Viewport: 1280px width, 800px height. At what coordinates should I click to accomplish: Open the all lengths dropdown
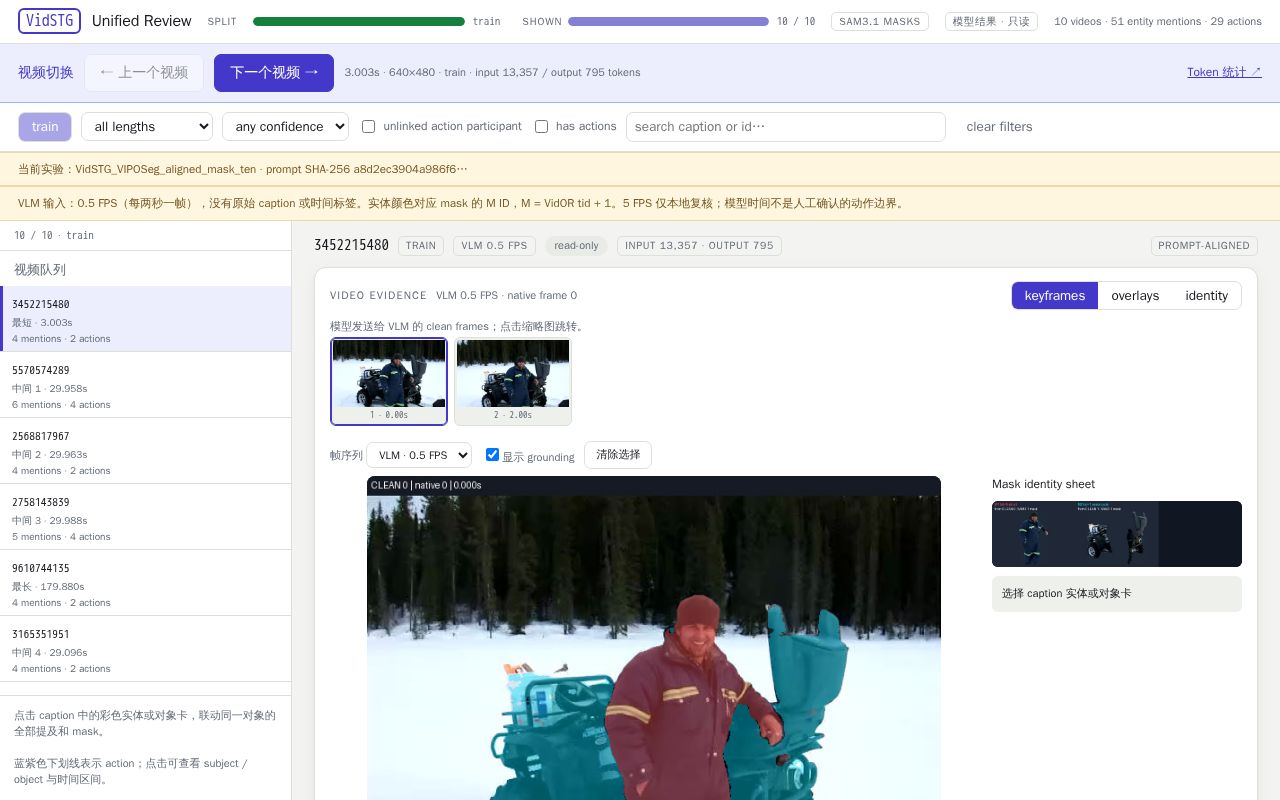(x=147, y=127)
